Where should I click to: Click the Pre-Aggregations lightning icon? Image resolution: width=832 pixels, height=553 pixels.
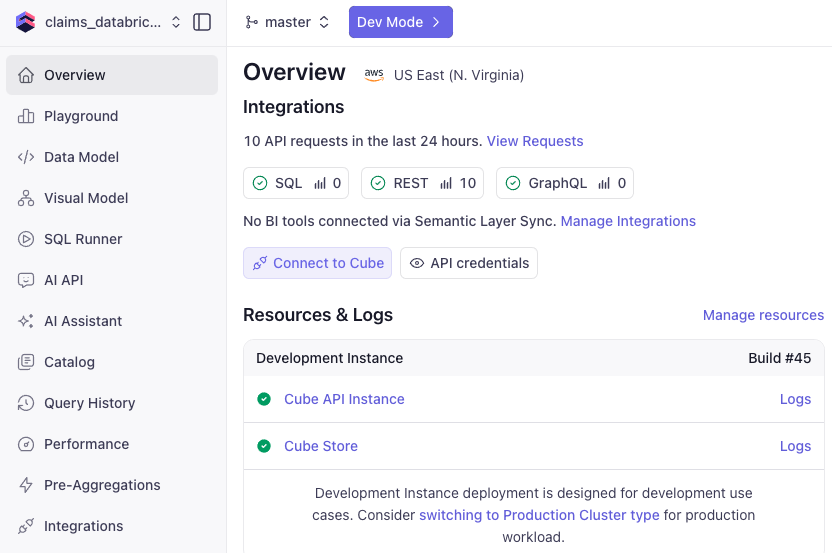26,485
